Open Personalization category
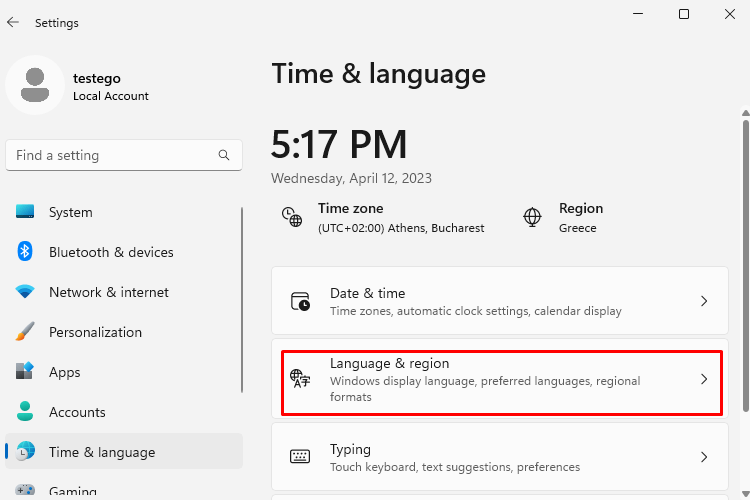 point(123,332)
